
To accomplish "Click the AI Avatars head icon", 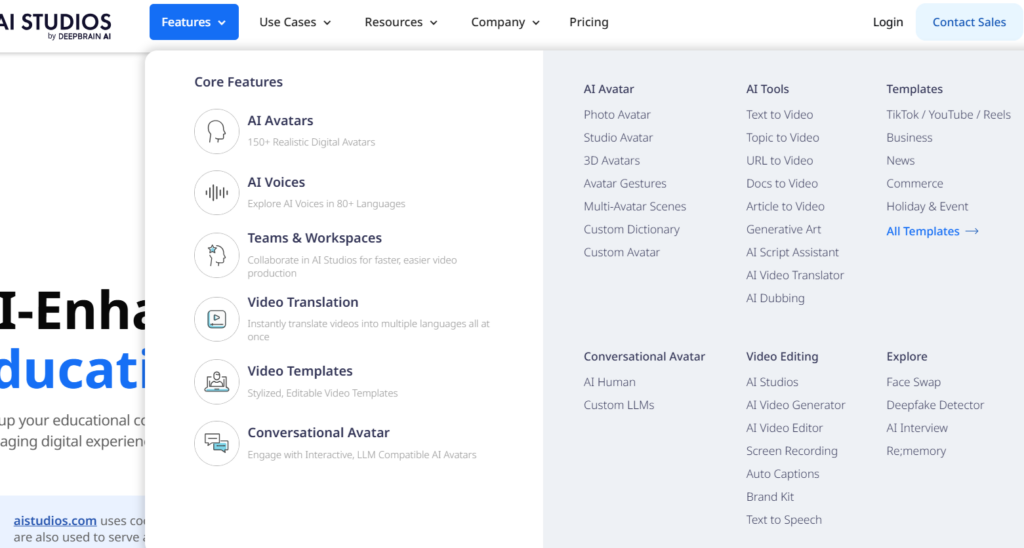I will point(216,131).
